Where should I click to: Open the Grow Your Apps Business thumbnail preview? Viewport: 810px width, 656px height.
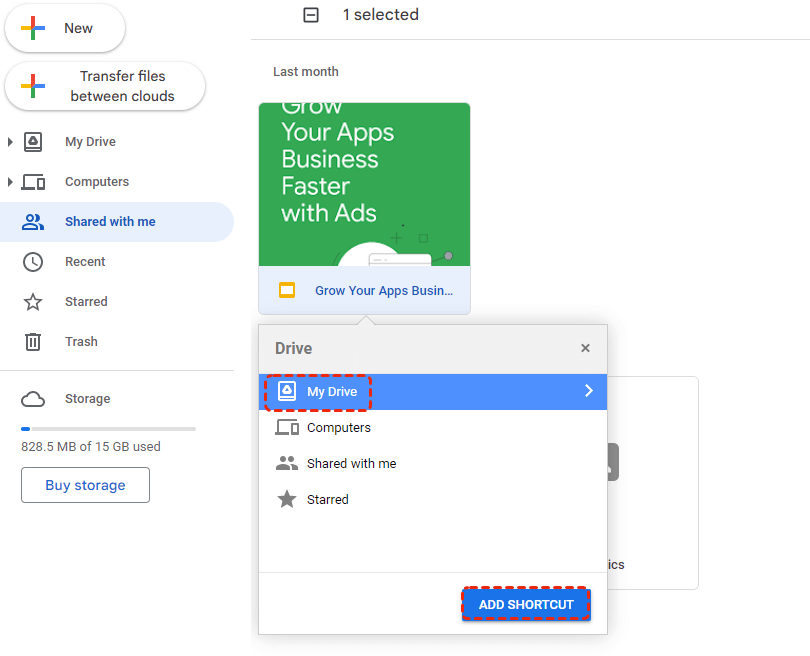coord(365,184)
